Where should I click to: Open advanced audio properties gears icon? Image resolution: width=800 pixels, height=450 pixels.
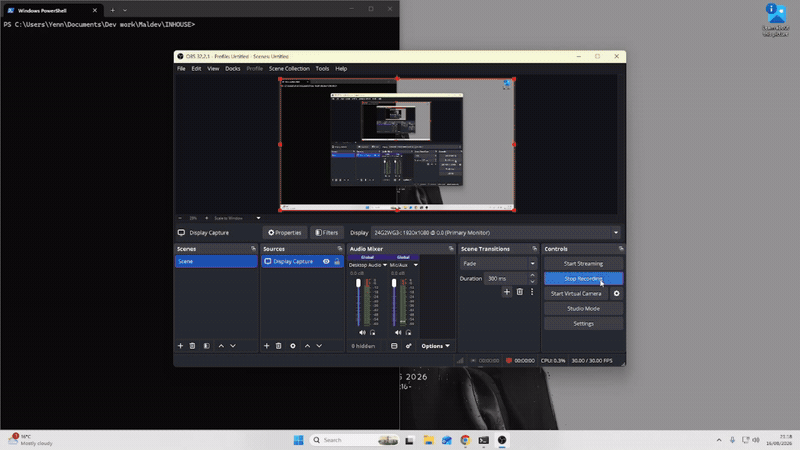(408, 346)
